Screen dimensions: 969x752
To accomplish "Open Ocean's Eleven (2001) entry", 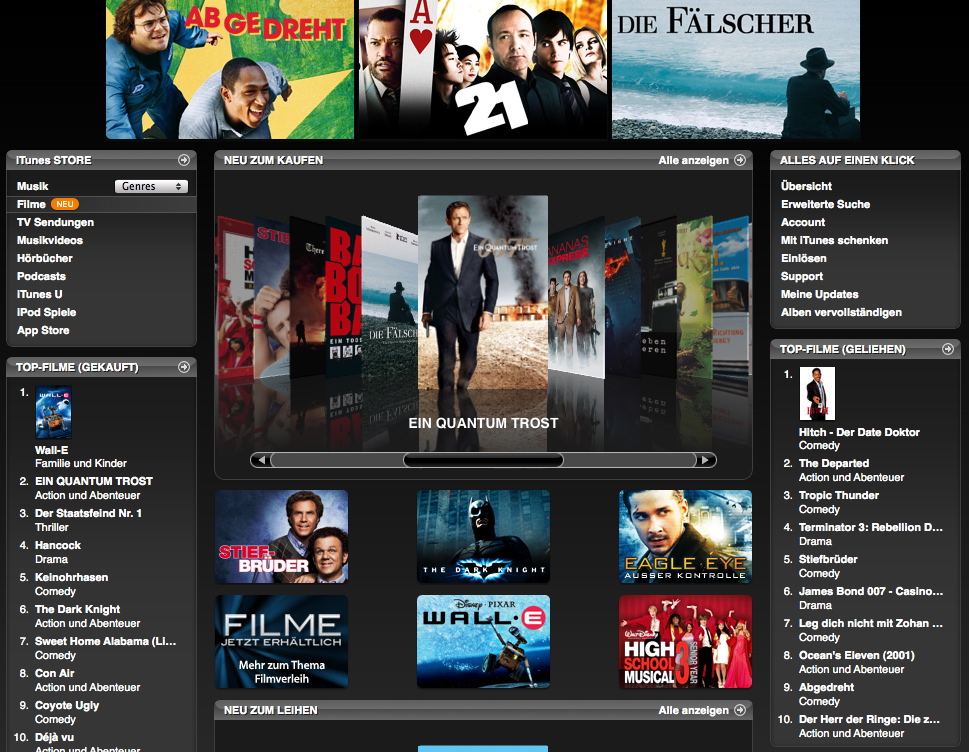I will 857,655.
